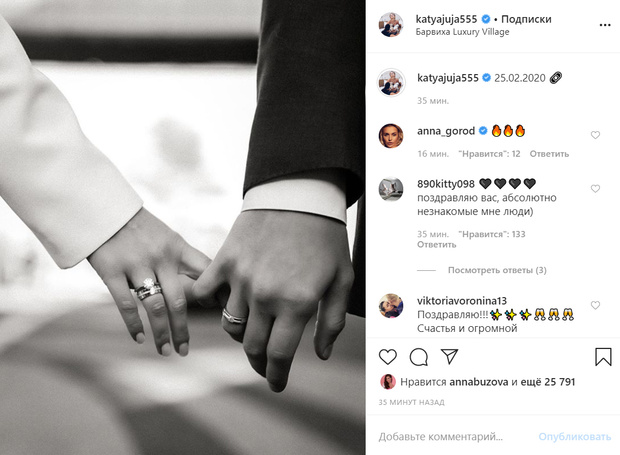The height and width of the screenshot is (455, 620).
Task: Open annabuzova profile from likes line
Action: (478, 382)
